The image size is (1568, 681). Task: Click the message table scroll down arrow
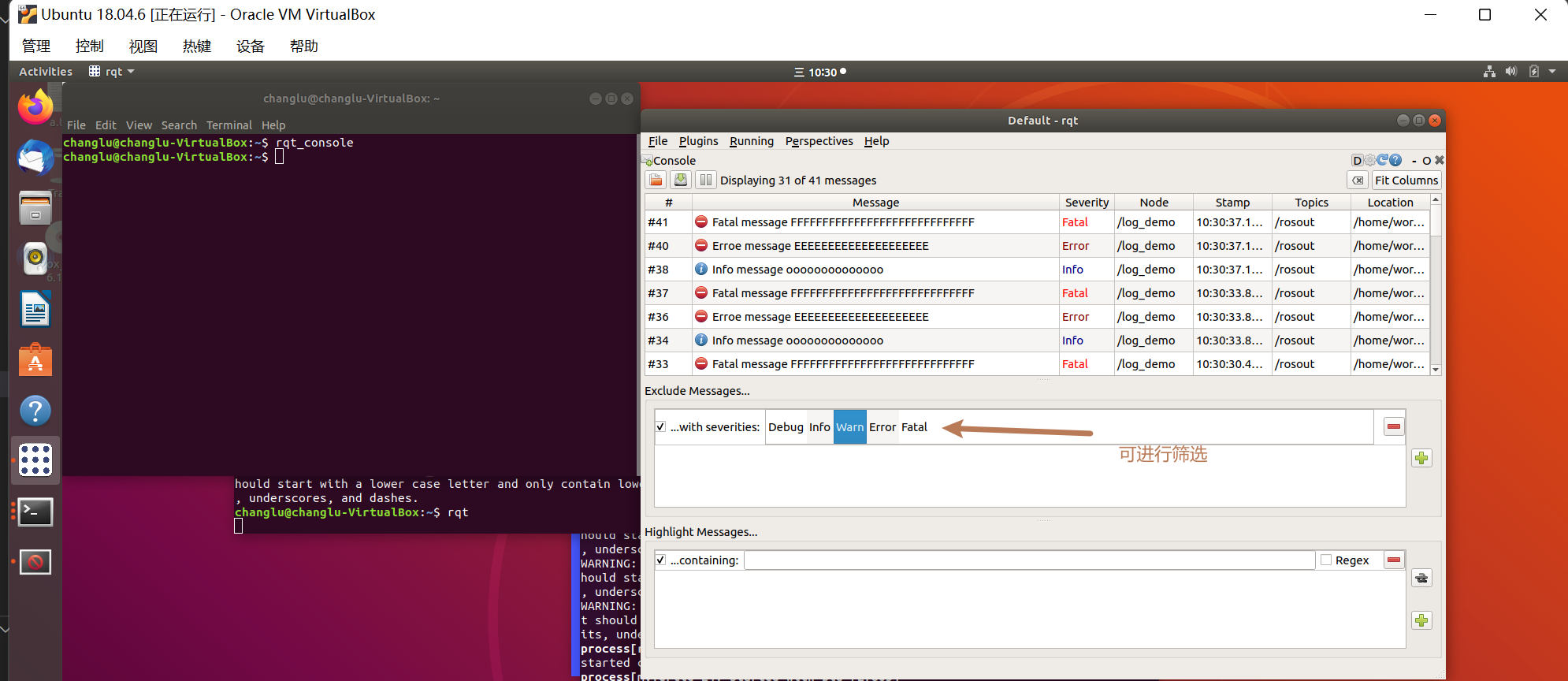[1436, 369]
